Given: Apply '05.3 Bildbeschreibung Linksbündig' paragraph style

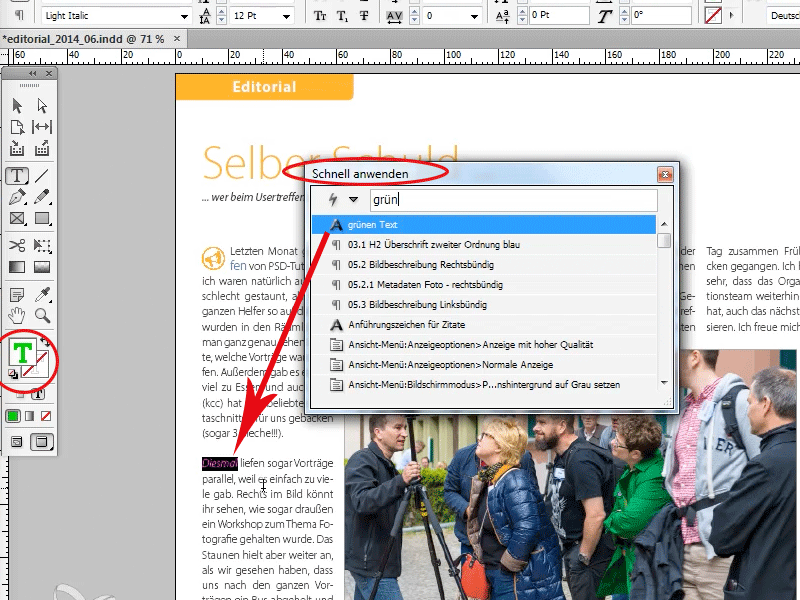Looking at the screenshot, I should click(x=484, y=305).
